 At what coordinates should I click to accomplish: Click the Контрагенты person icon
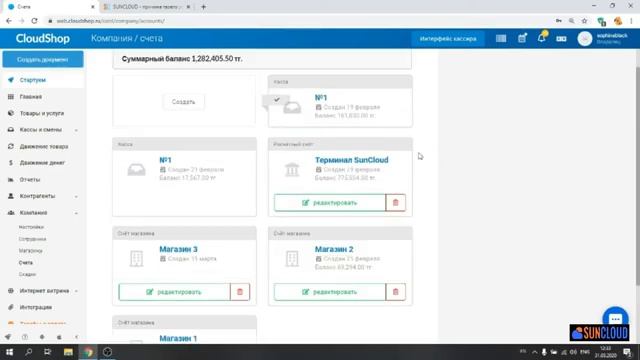(x=11, y=196)
